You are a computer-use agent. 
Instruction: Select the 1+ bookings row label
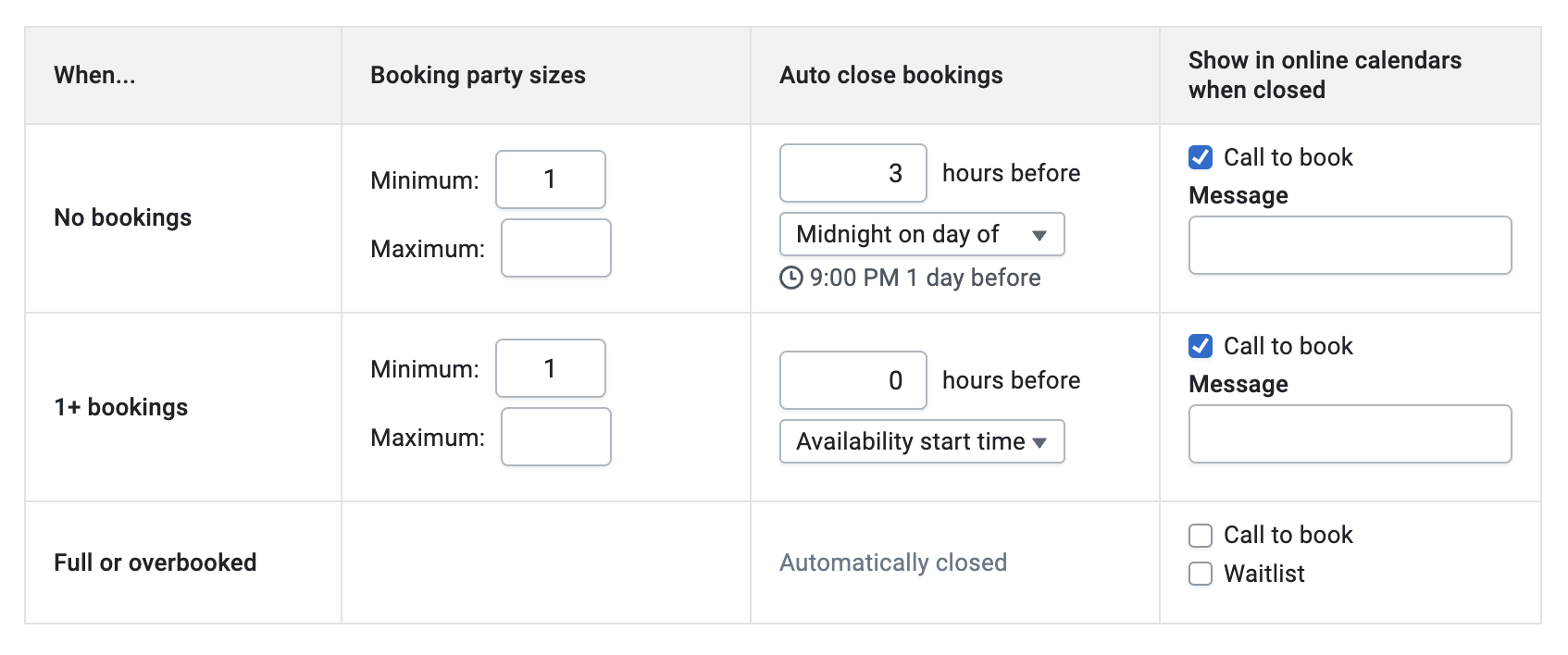(x=120, y=407)
